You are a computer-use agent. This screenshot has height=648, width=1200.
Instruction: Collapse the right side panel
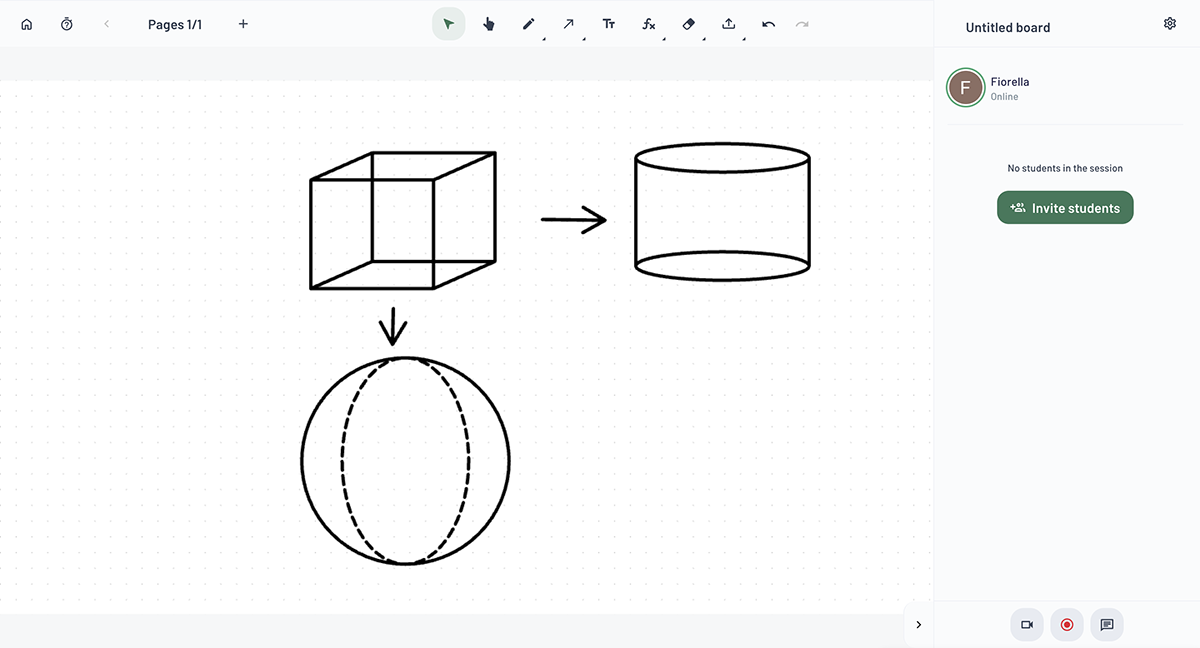[x=918, y=625]
